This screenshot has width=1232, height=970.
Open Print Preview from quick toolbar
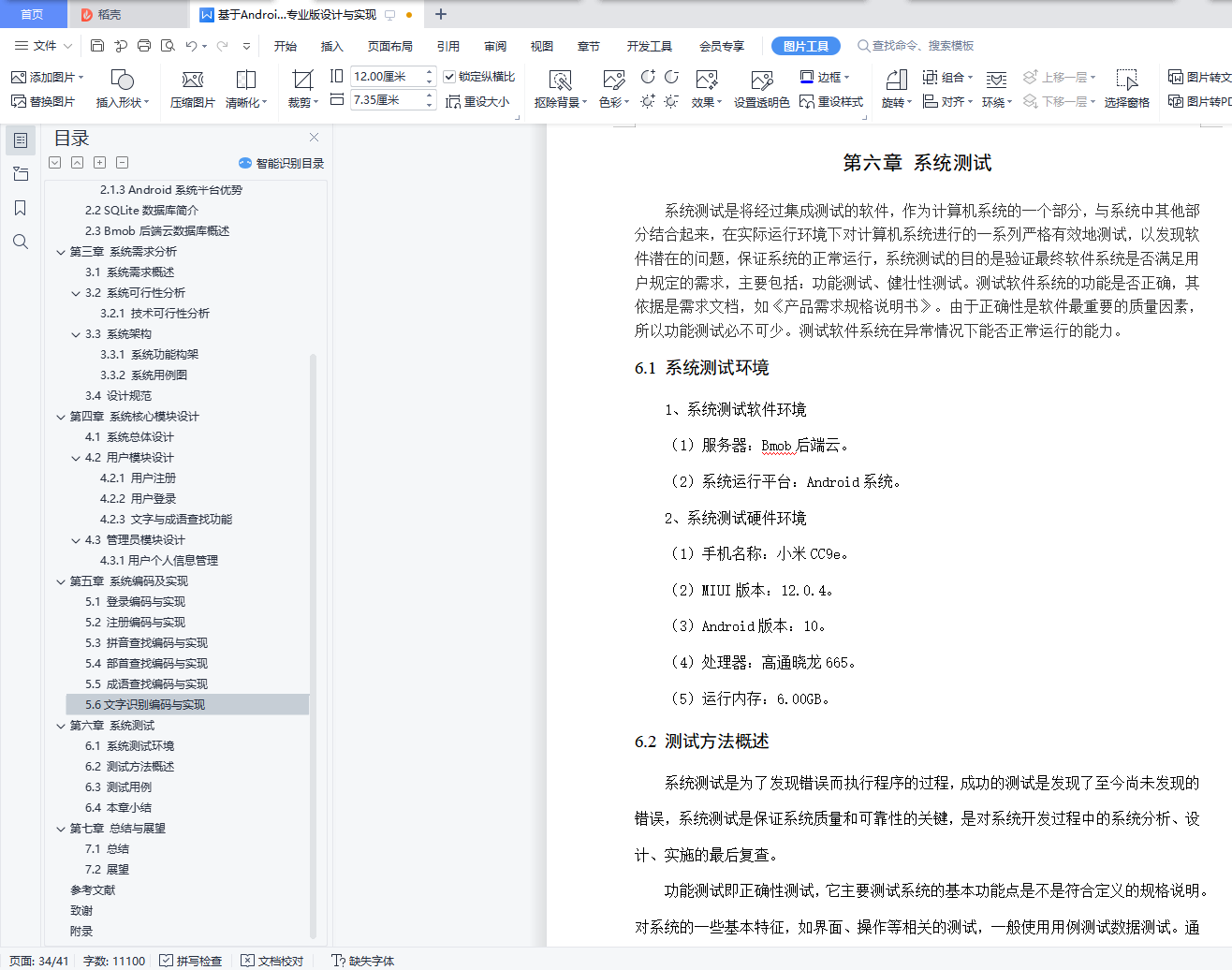tap(168, 46)
